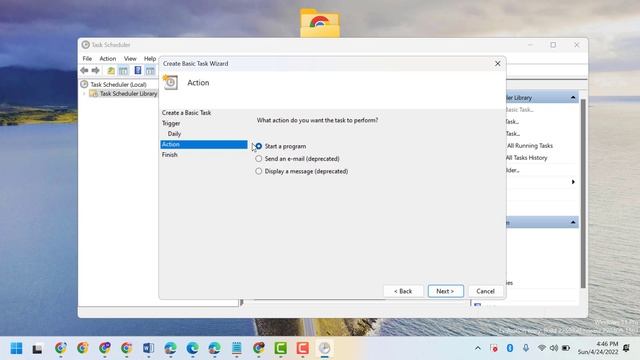Click the volume speaker tray icon

point(553,348)
